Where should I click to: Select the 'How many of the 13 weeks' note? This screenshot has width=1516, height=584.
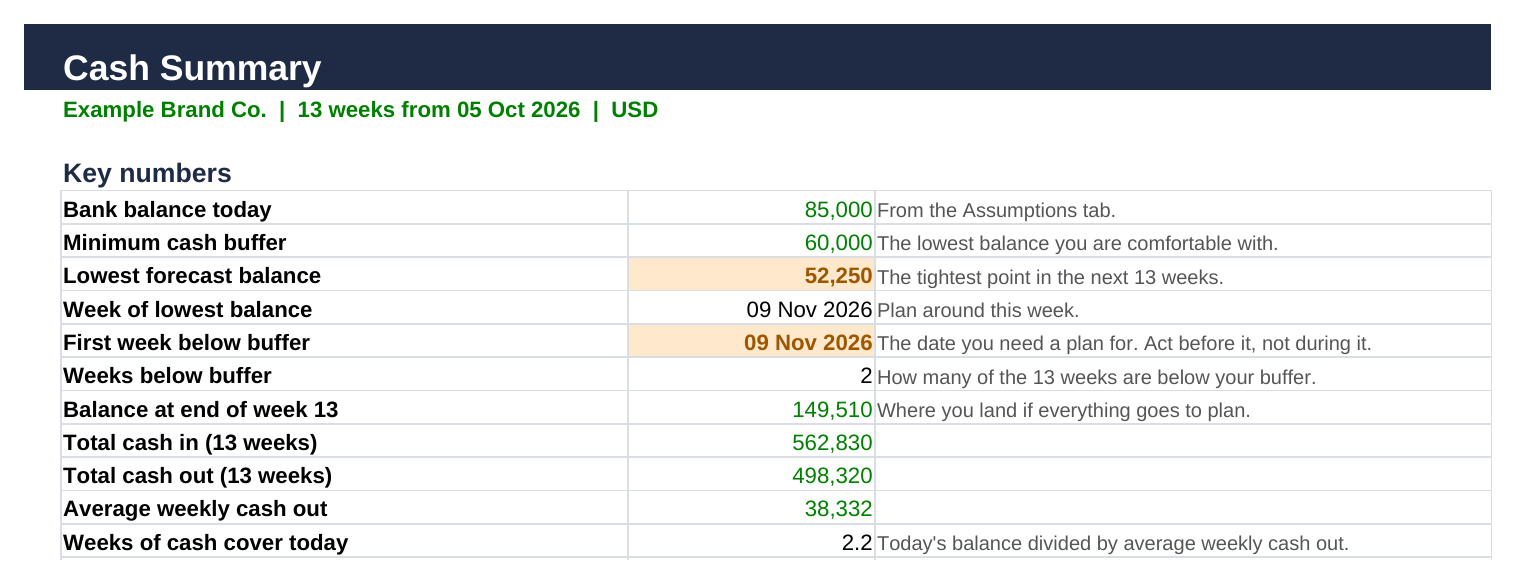tap(1096, 377)
